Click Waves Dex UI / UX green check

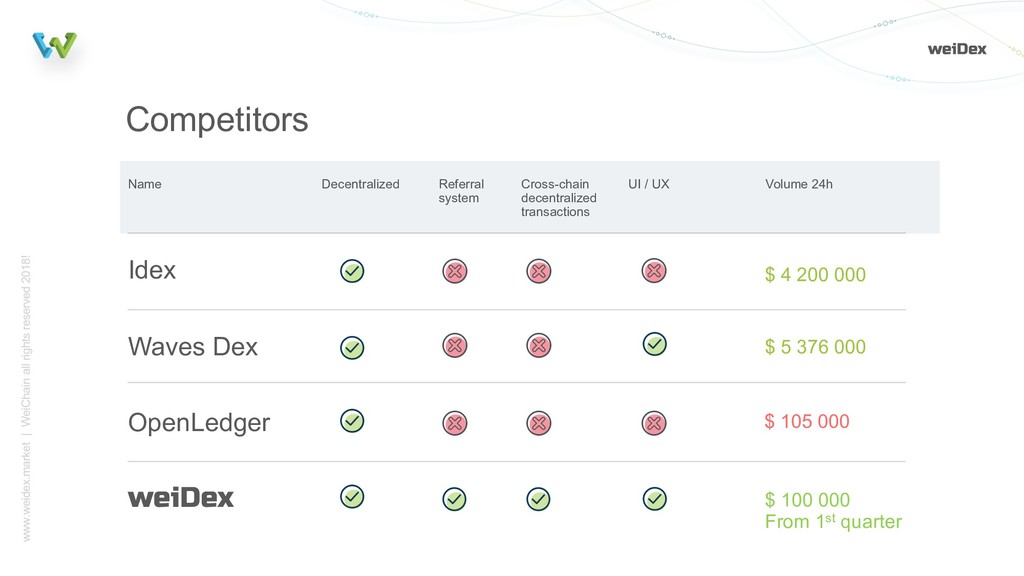pos(654,344)
